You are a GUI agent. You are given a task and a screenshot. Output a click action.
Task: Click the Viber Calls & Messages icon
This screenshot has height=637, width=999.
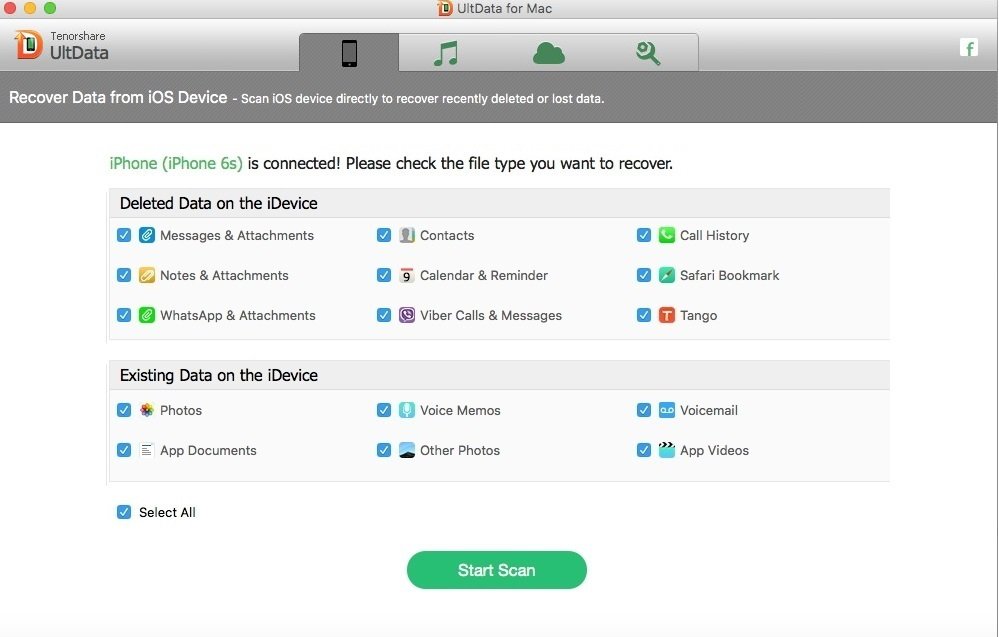(406, 315)
